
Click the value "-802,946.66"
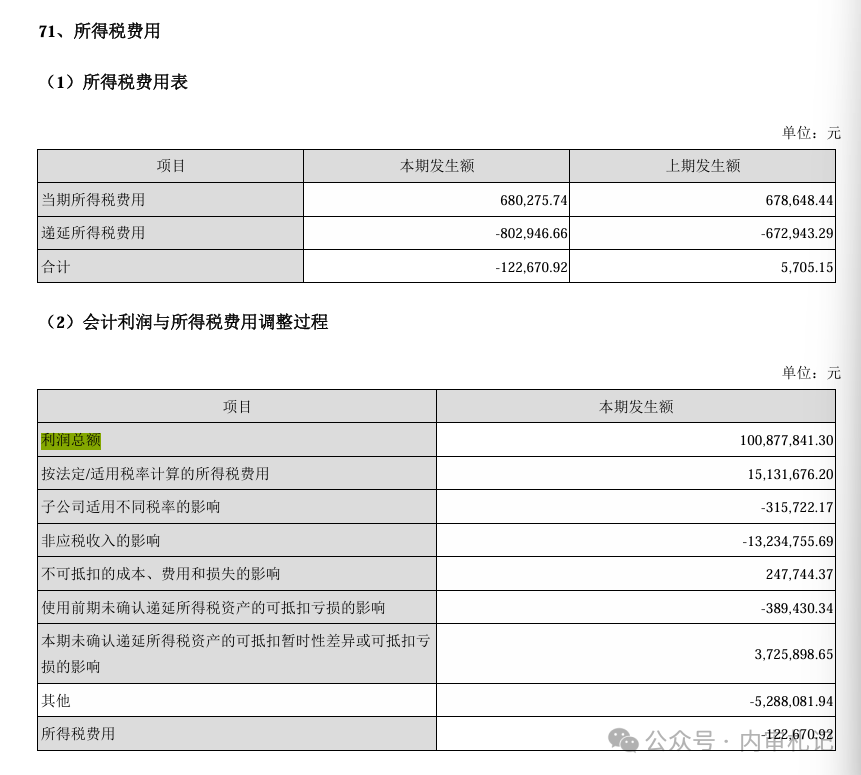click(532, 233)
